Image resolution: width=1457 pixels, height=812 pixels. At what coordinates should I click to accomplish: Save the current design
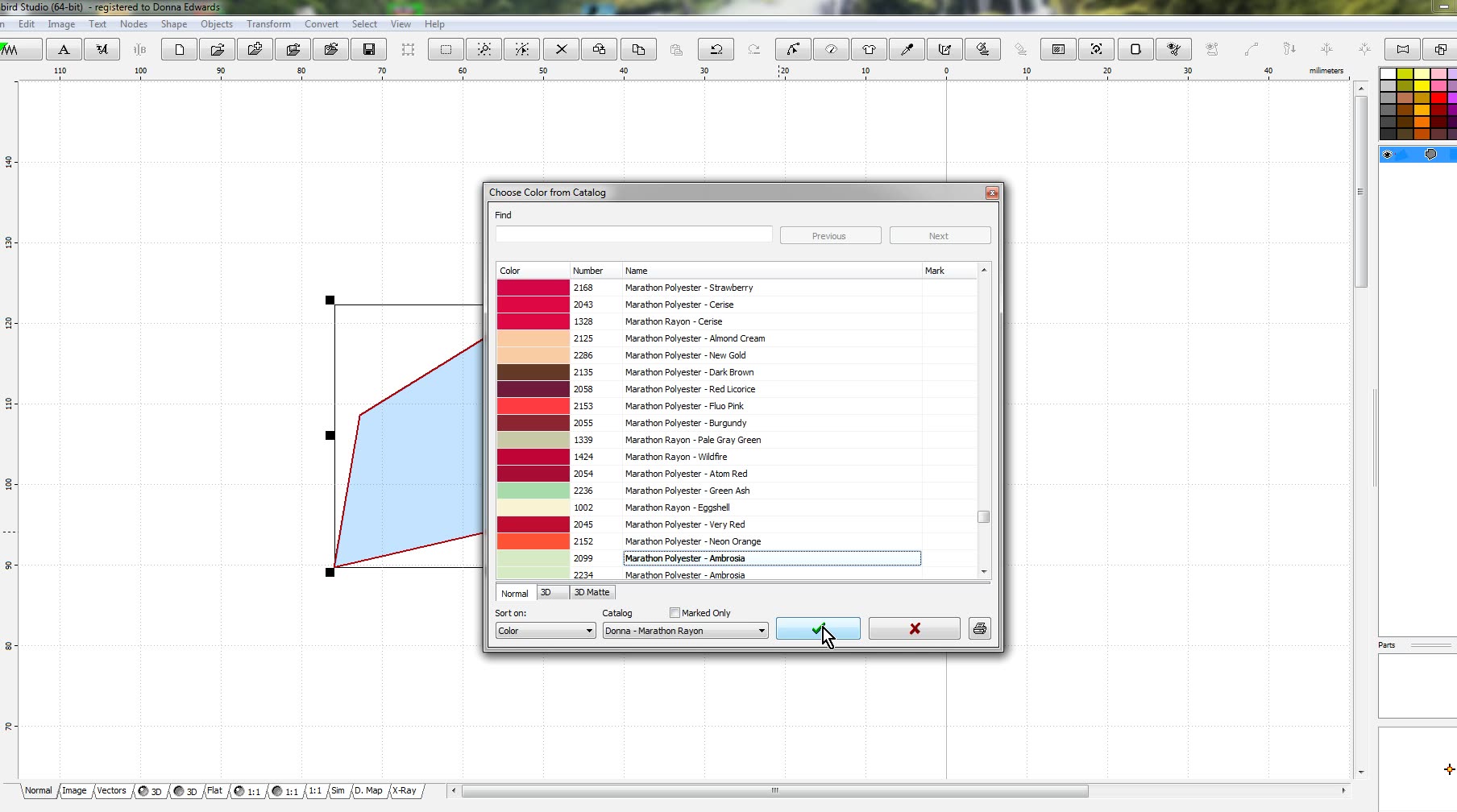click(369, 49)
